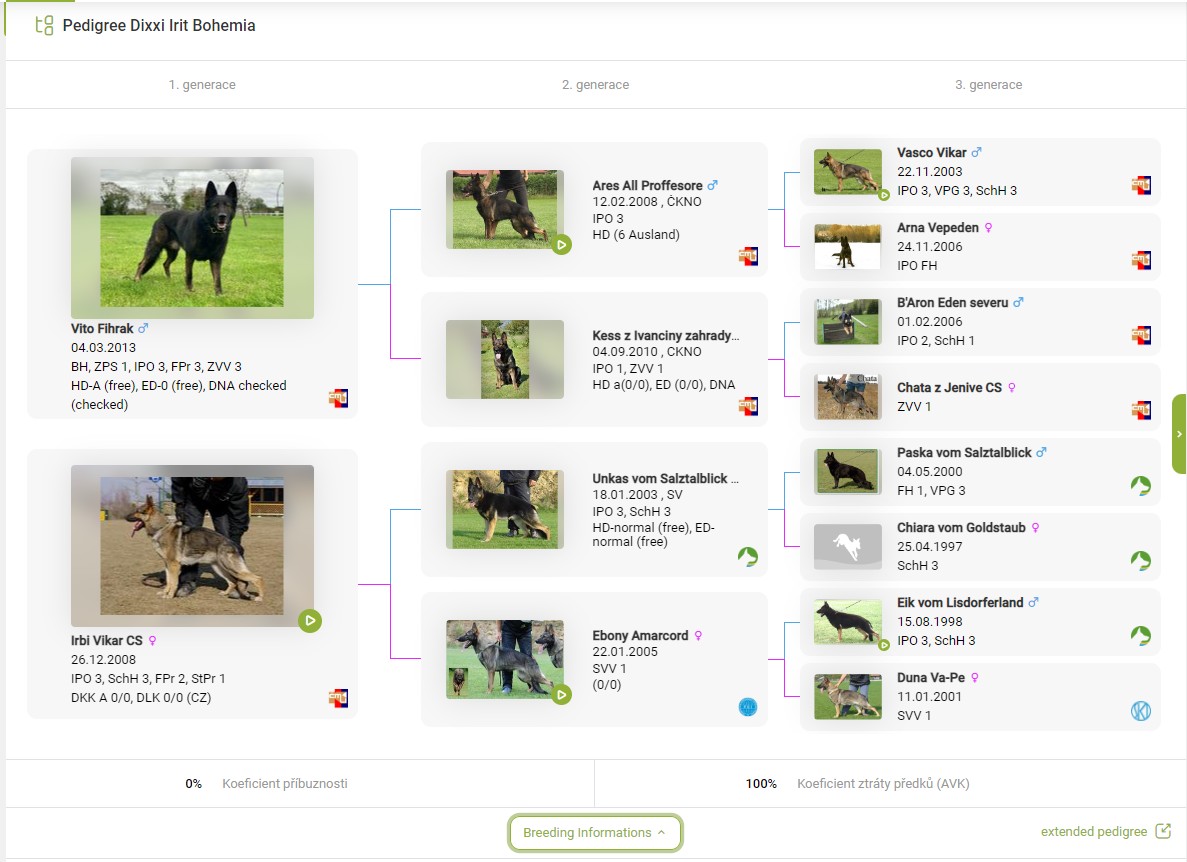Click the 'Koeficient ztráty předků (AVK)' label
This screenshot has height=862, width=1187.
[x=883, y=783]
